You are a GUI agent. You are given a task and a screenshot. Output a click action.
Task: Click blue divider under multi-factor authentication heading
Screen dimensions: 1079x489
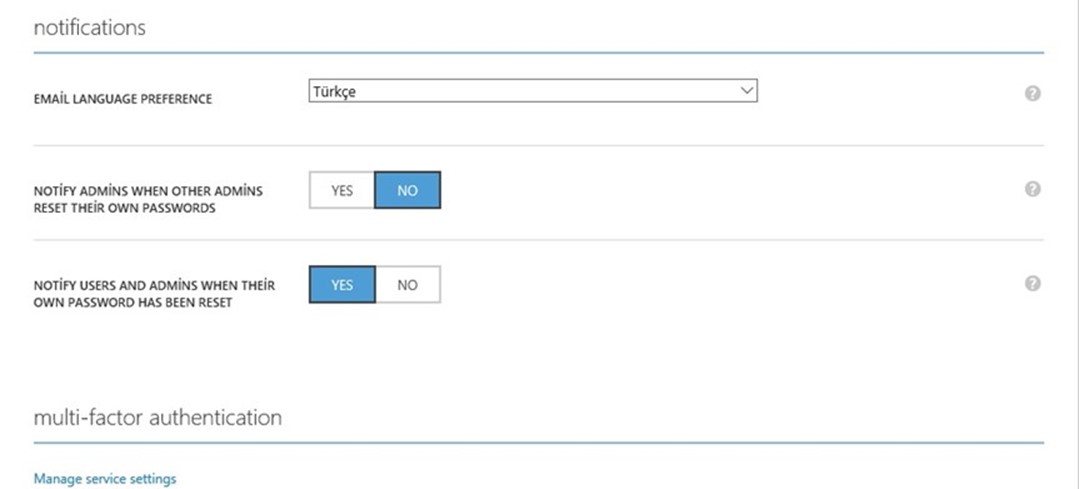pyautogui.click(x=539, y=443)
